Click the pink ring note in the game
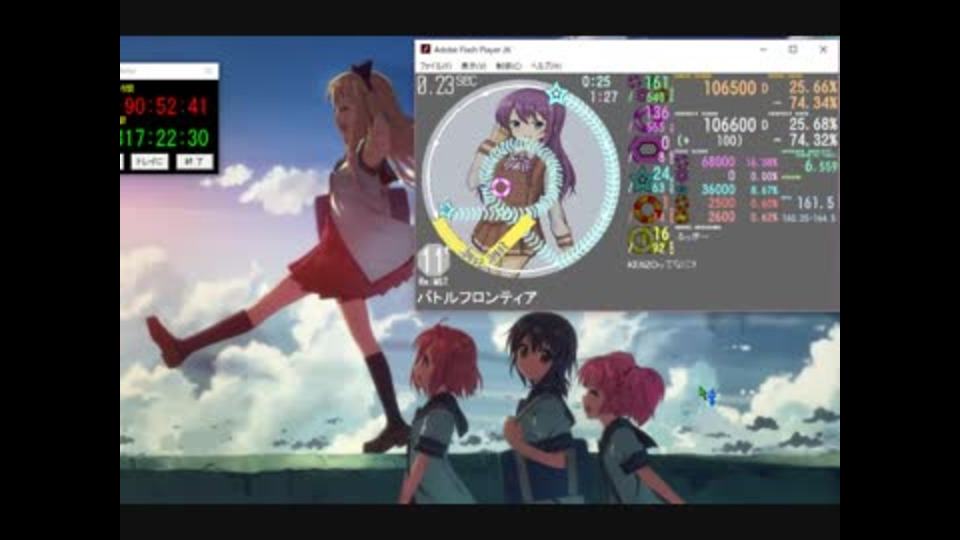960x540 pixels. (x=501, y=187)
